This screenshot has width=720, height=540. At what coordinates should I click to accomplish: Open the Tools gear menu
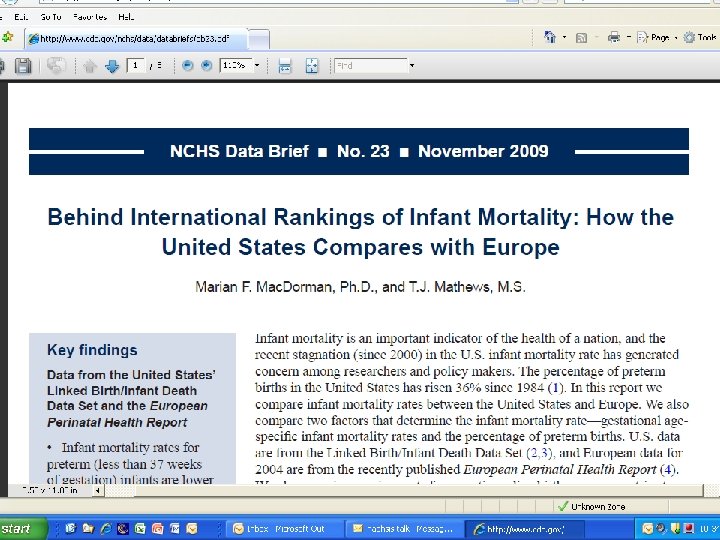(700, 38)
